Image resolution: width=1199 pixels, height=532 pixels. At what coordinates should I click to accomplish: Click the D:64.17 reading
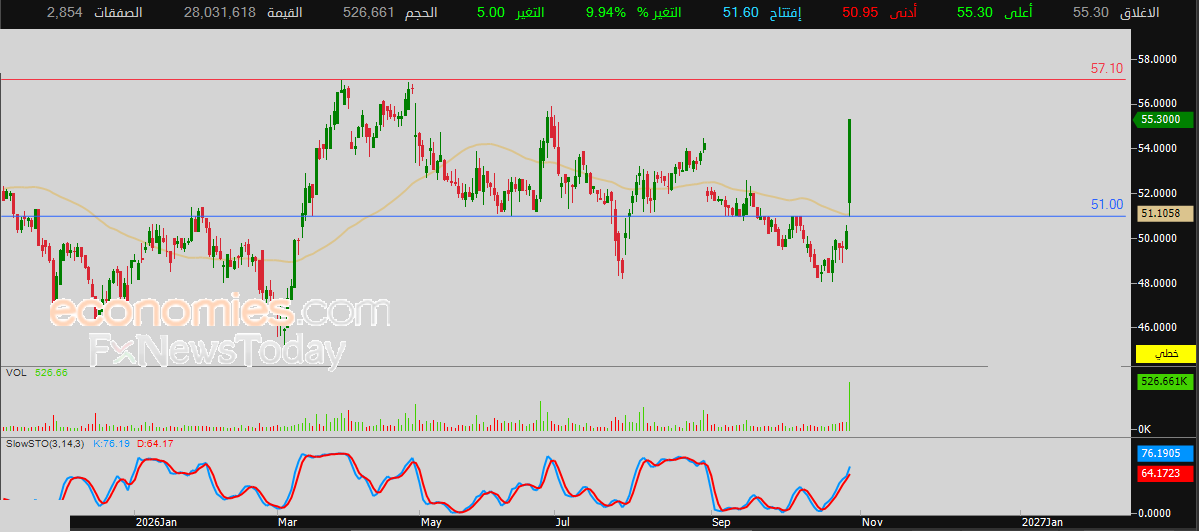[155, 443]
